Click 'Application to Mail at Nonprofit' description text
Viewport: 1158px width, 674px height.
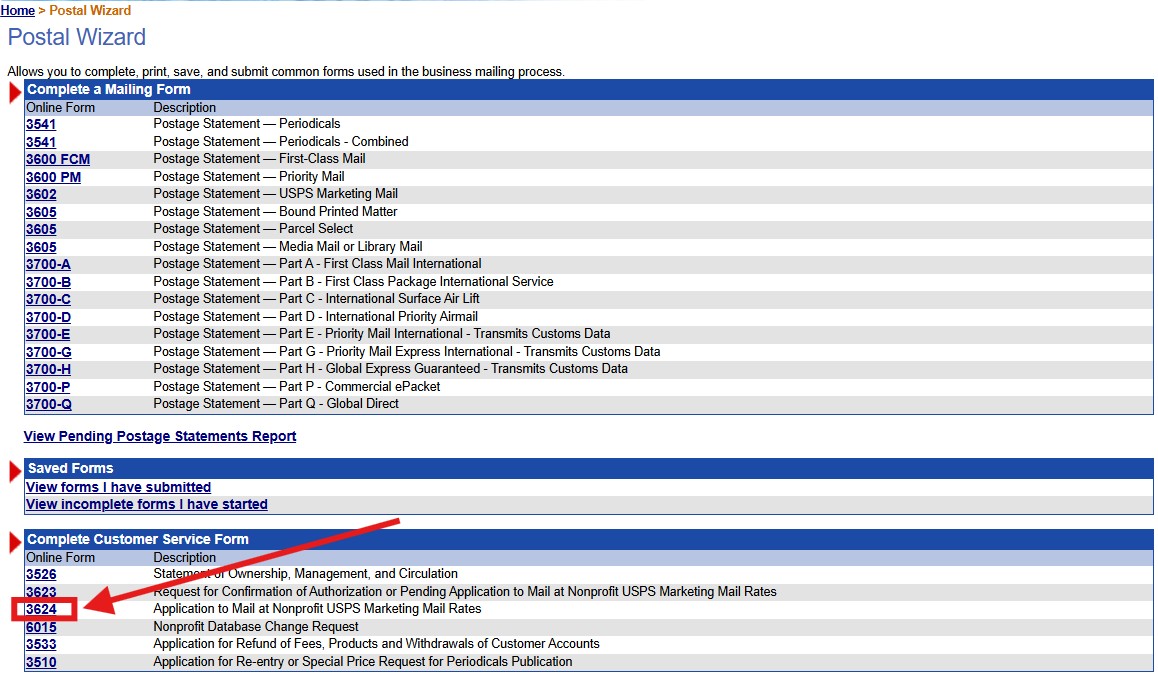[x=318, y=609]
